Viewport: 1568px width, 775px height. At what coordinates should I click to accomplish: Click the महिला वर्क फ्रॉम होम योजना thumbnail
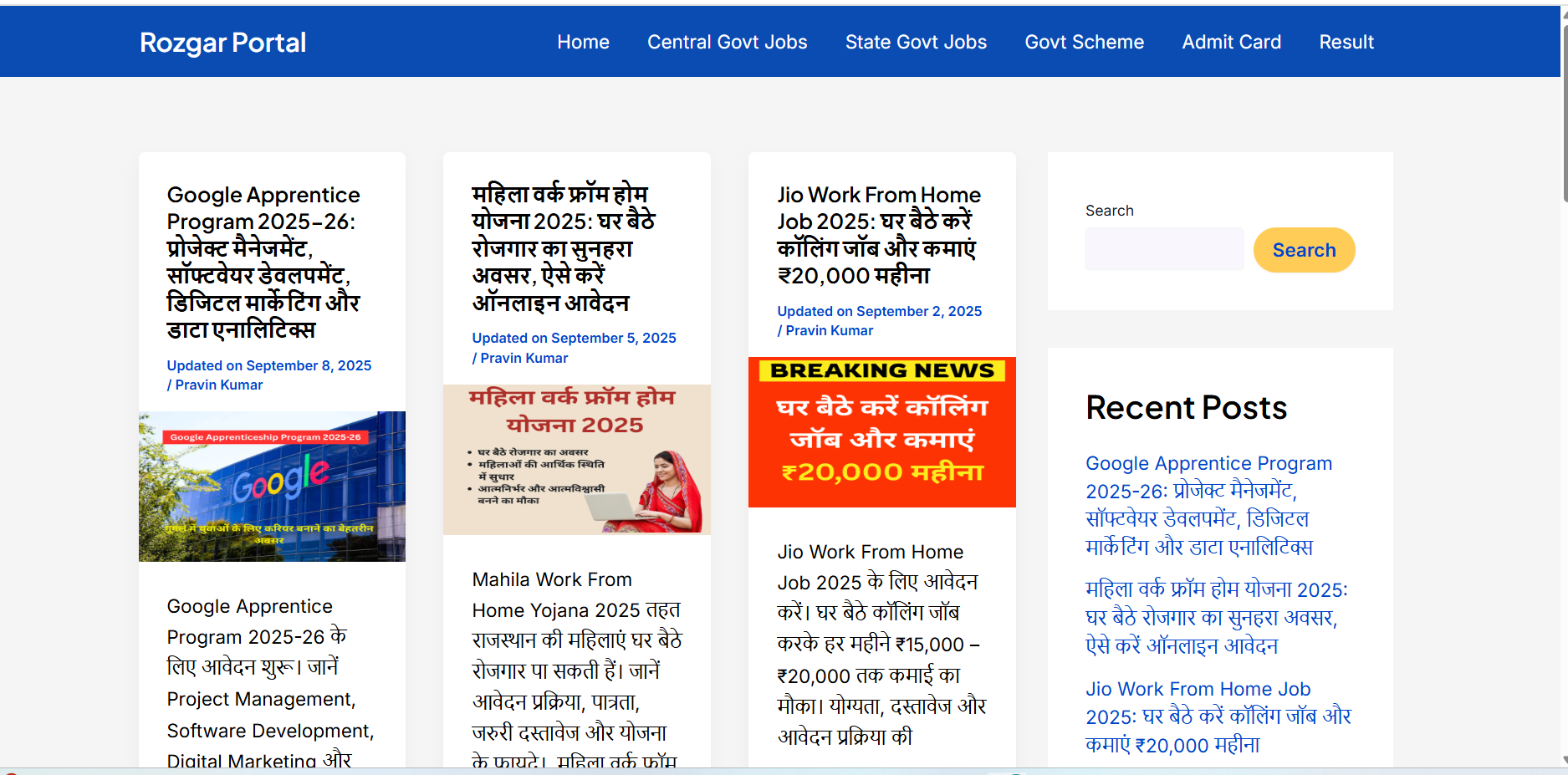[577, 460]
